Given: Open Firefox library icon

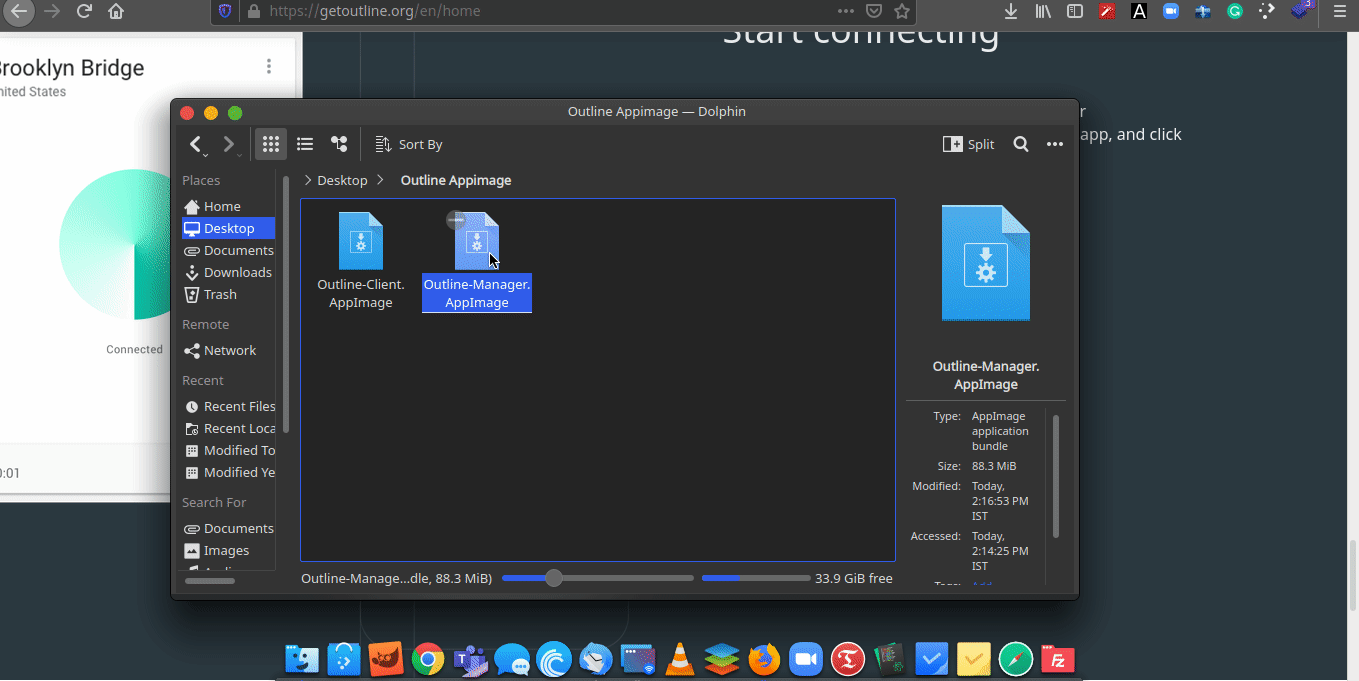Looking at the screenshot, I should 1044,11.
